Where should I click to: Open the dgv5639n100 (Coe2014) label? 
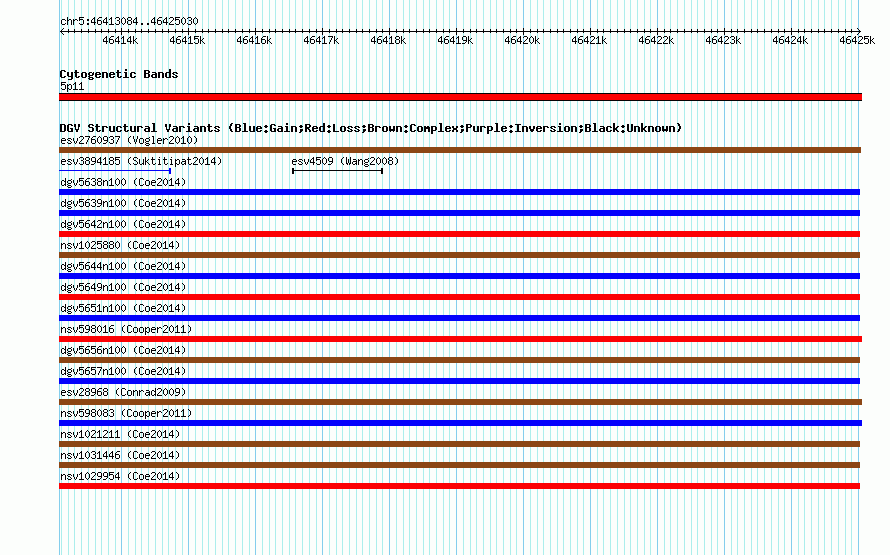point(123,203)
